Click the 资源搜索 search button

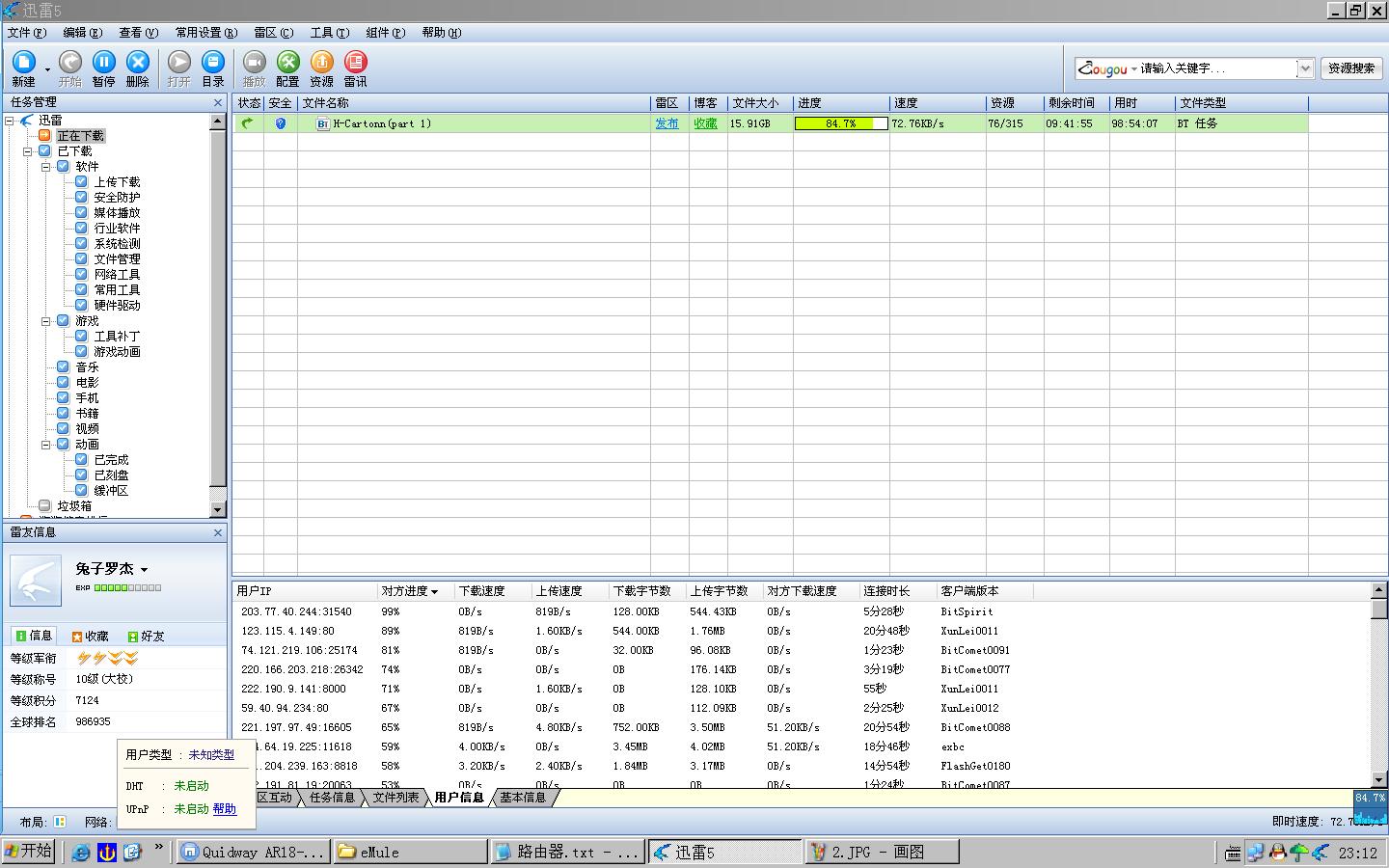1351,68
